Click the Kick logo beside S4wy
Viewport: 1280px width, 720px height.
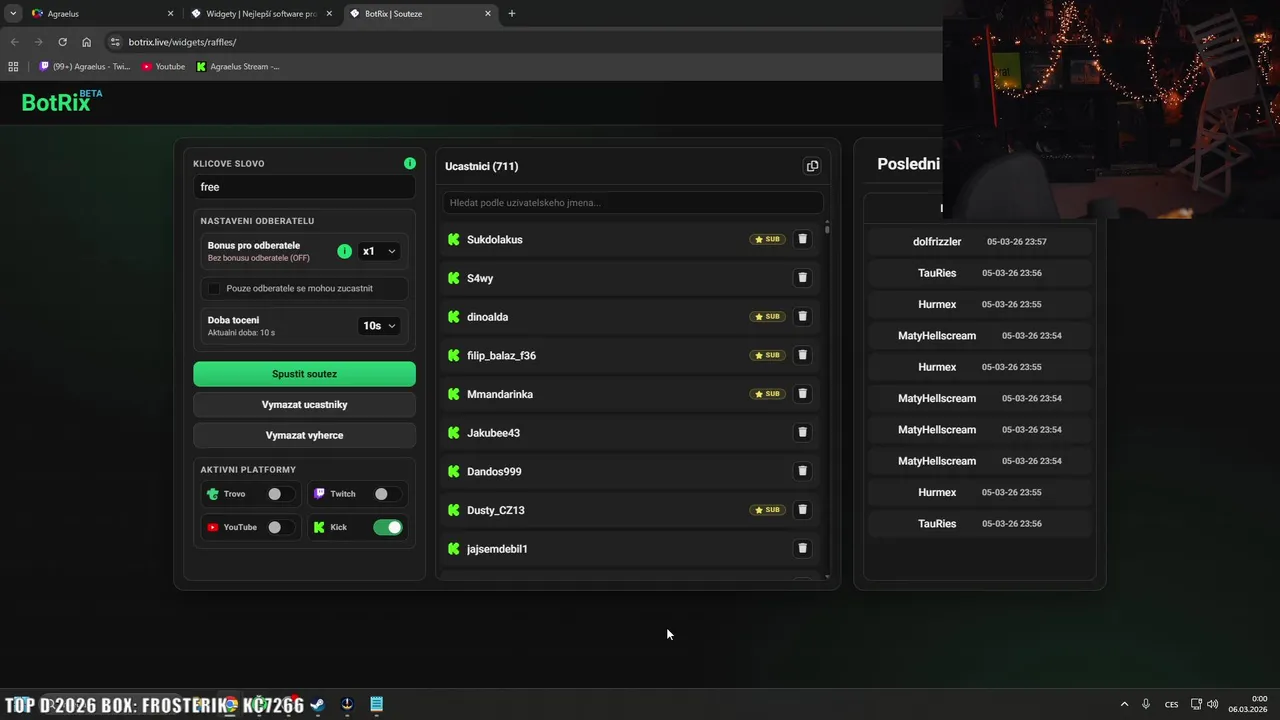(x=454, y=278)
